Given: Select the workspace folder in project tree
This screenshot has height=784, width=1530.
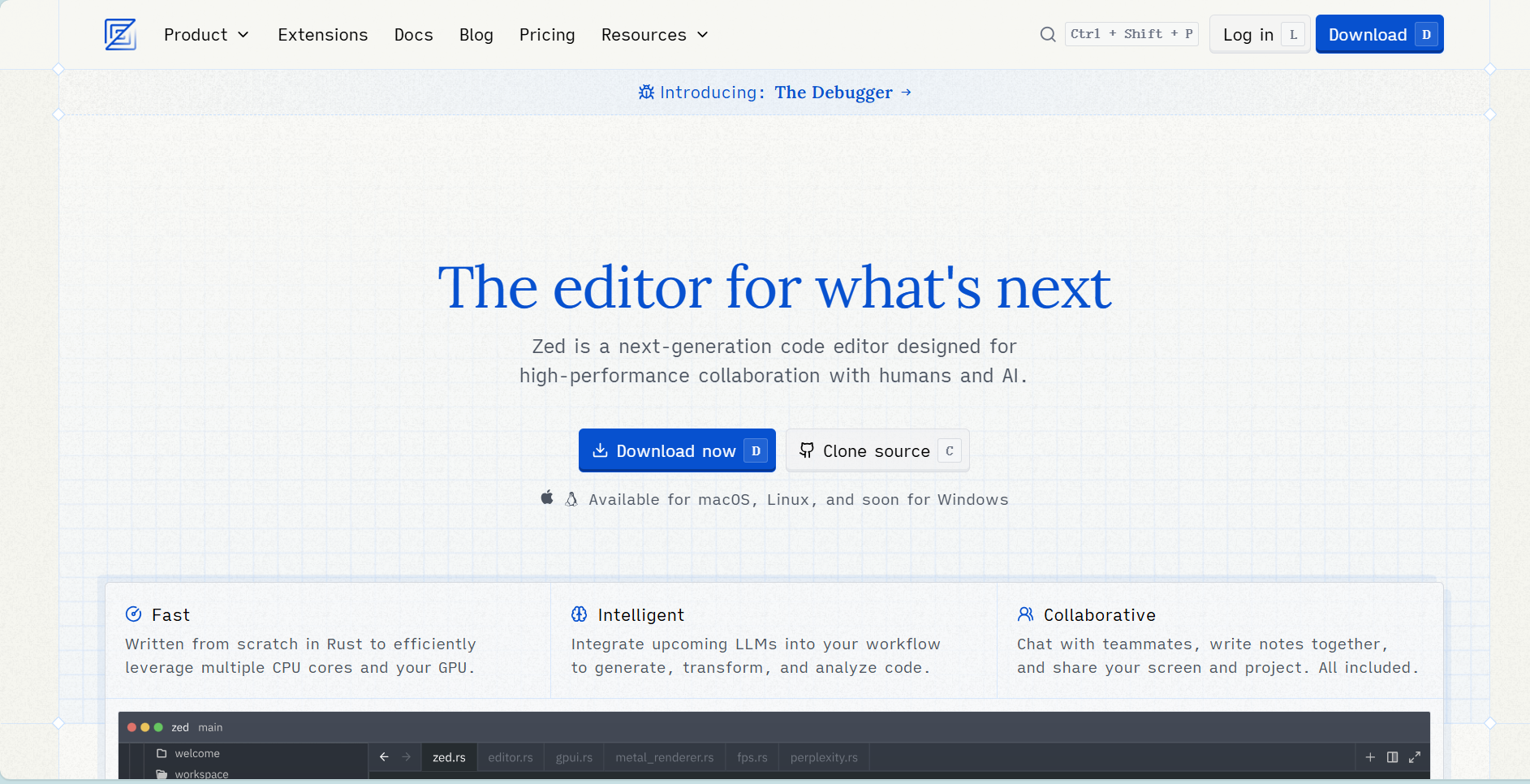Looking at the screenshot, I should coord(201,774).
